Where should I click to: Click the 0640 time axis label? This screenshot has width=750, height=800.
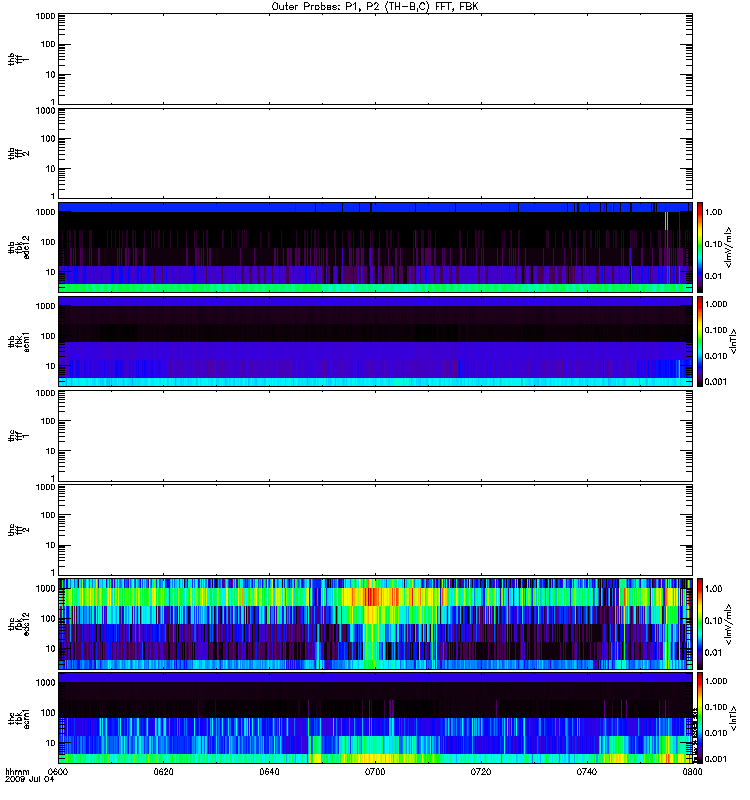coord(269,771)
